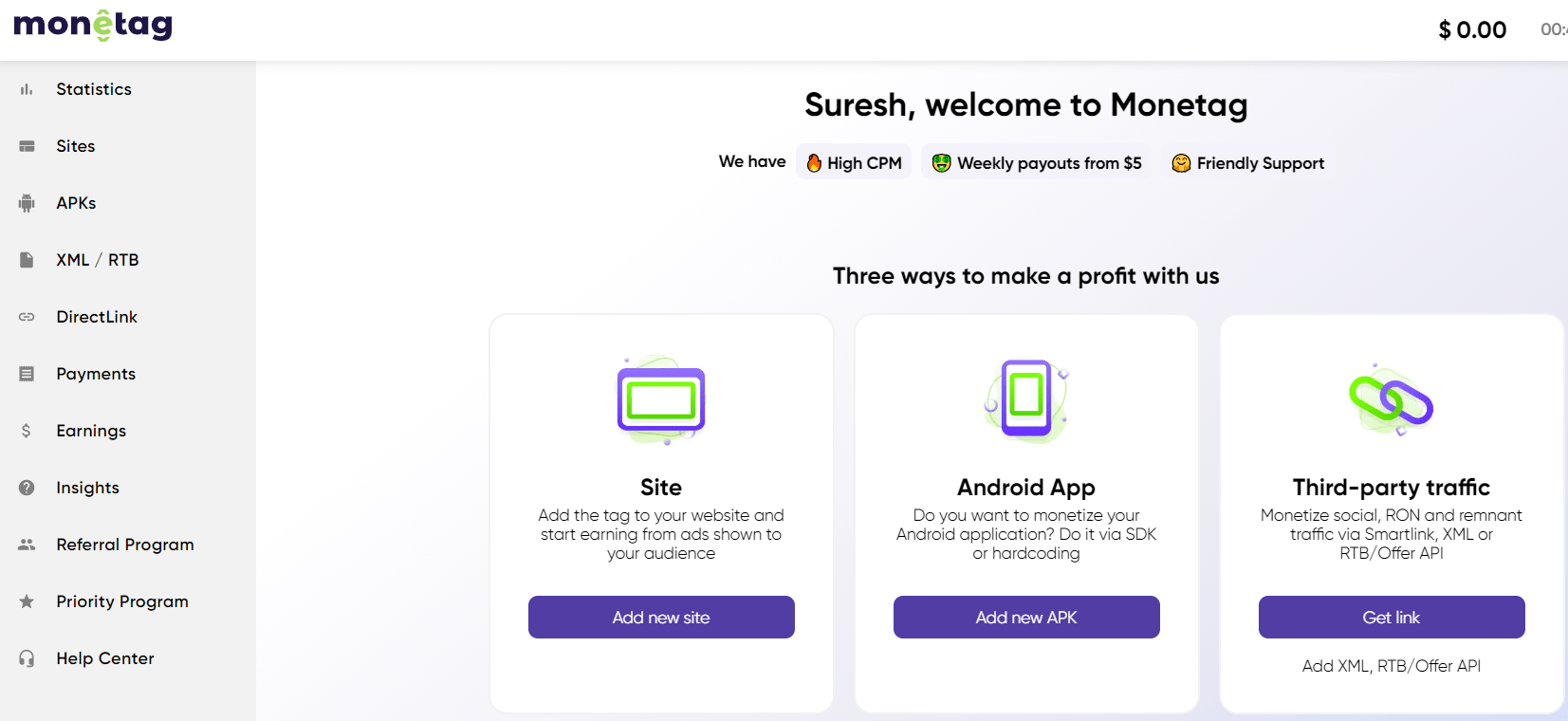This screenshot has height=721, width=1568.
Task: Click the $ 0.00 account balance
Action: click(x=1472, y=30)
